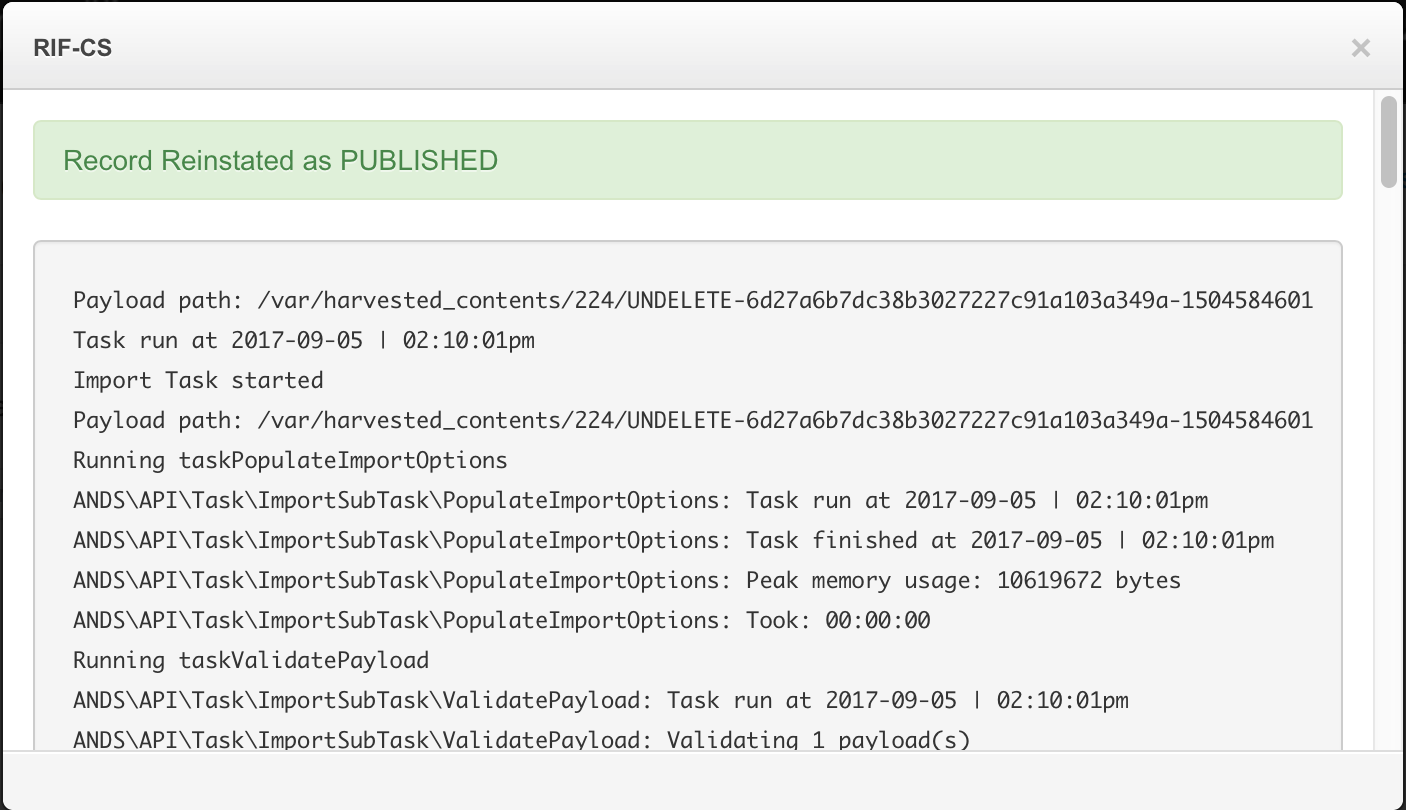Click the PopulateImportOptions 'Task run at' line

(x=640, y=500)
